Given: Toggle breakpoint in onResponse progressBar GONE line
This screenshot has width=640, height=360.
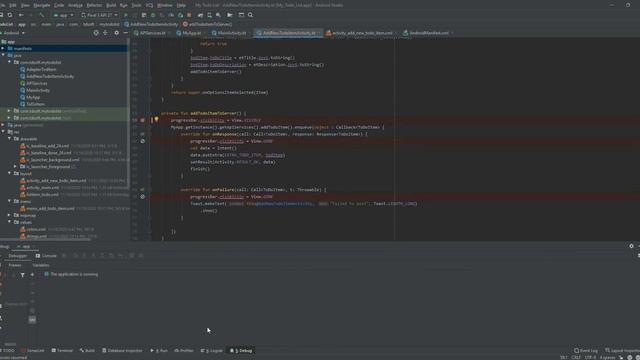Looking at the screenshot, I should [142, 141].
